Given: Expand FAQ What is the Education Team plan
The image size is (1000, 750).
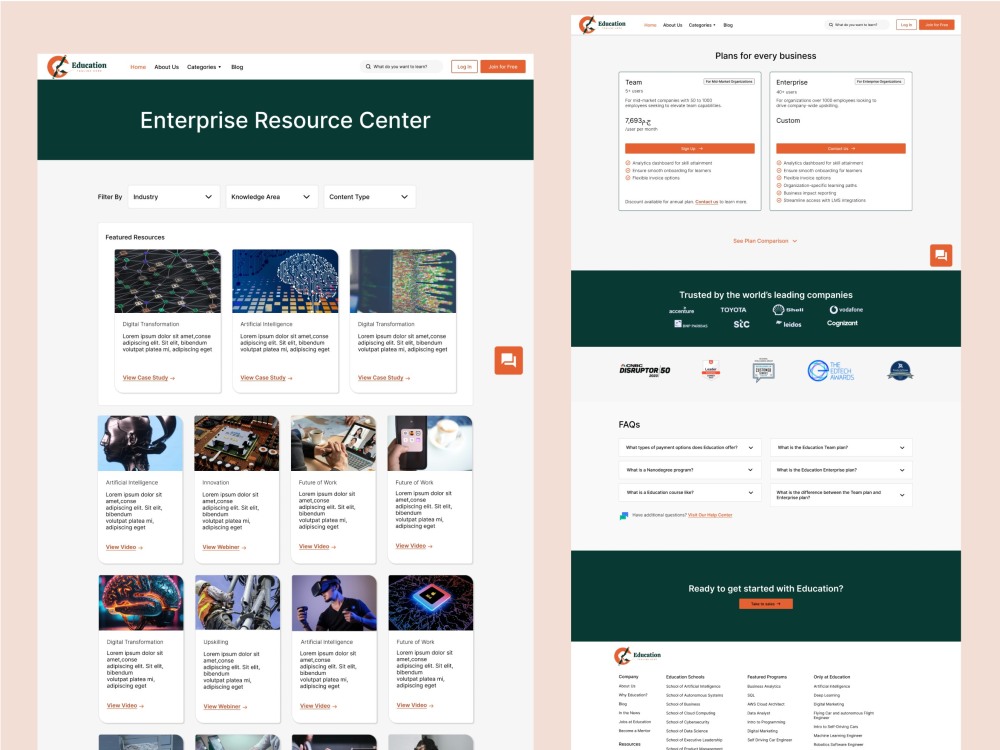Looking at the screenshot, I should pyautogui.click(x=841, y=448).
